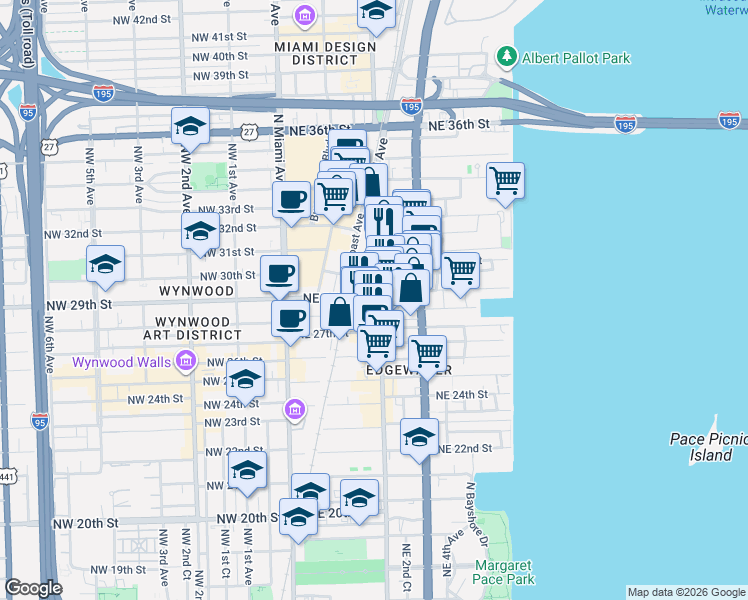Viewport: 748px width, 600px height.
Task: Click the school marker overlapping NW 20th St label's end
Action: coord(298,520)
